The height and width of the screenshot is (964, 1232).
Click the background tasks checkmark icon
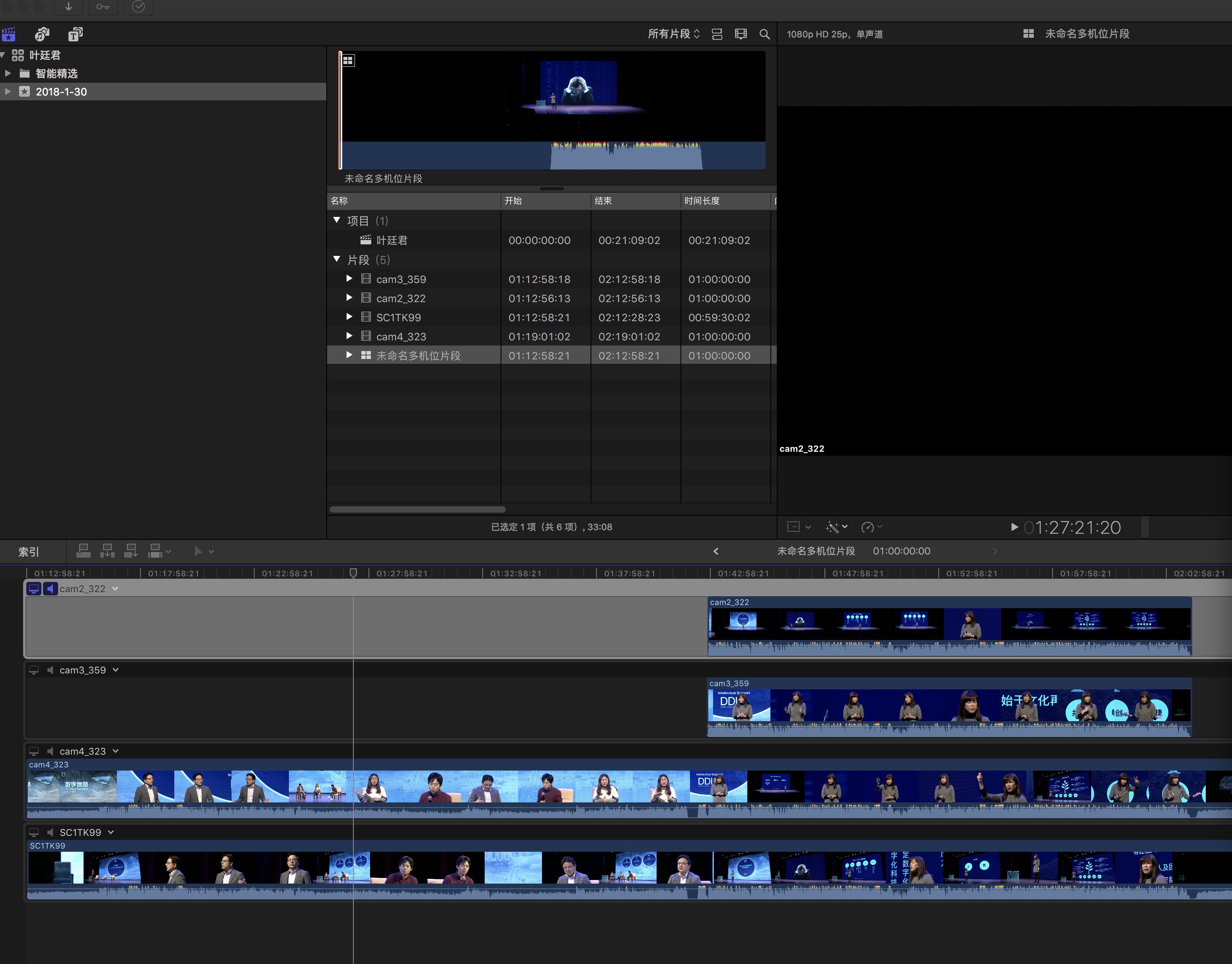point(138,7)
